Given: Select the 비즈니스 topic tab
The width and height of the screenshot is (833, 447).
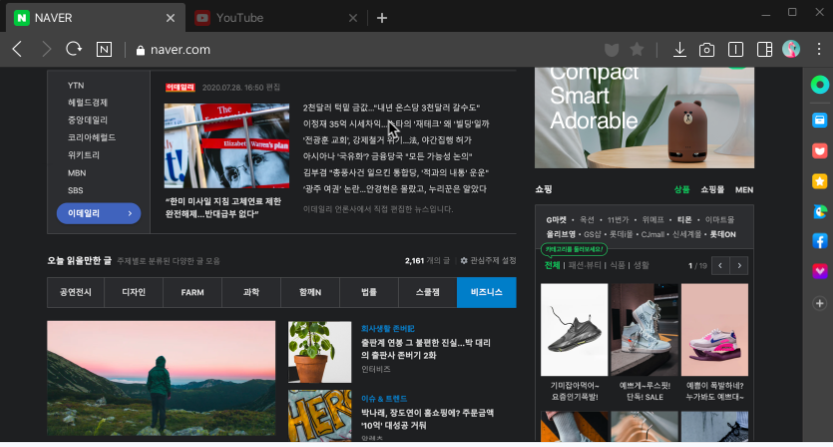Looking at the screenshot, I should tap(487, 292).
